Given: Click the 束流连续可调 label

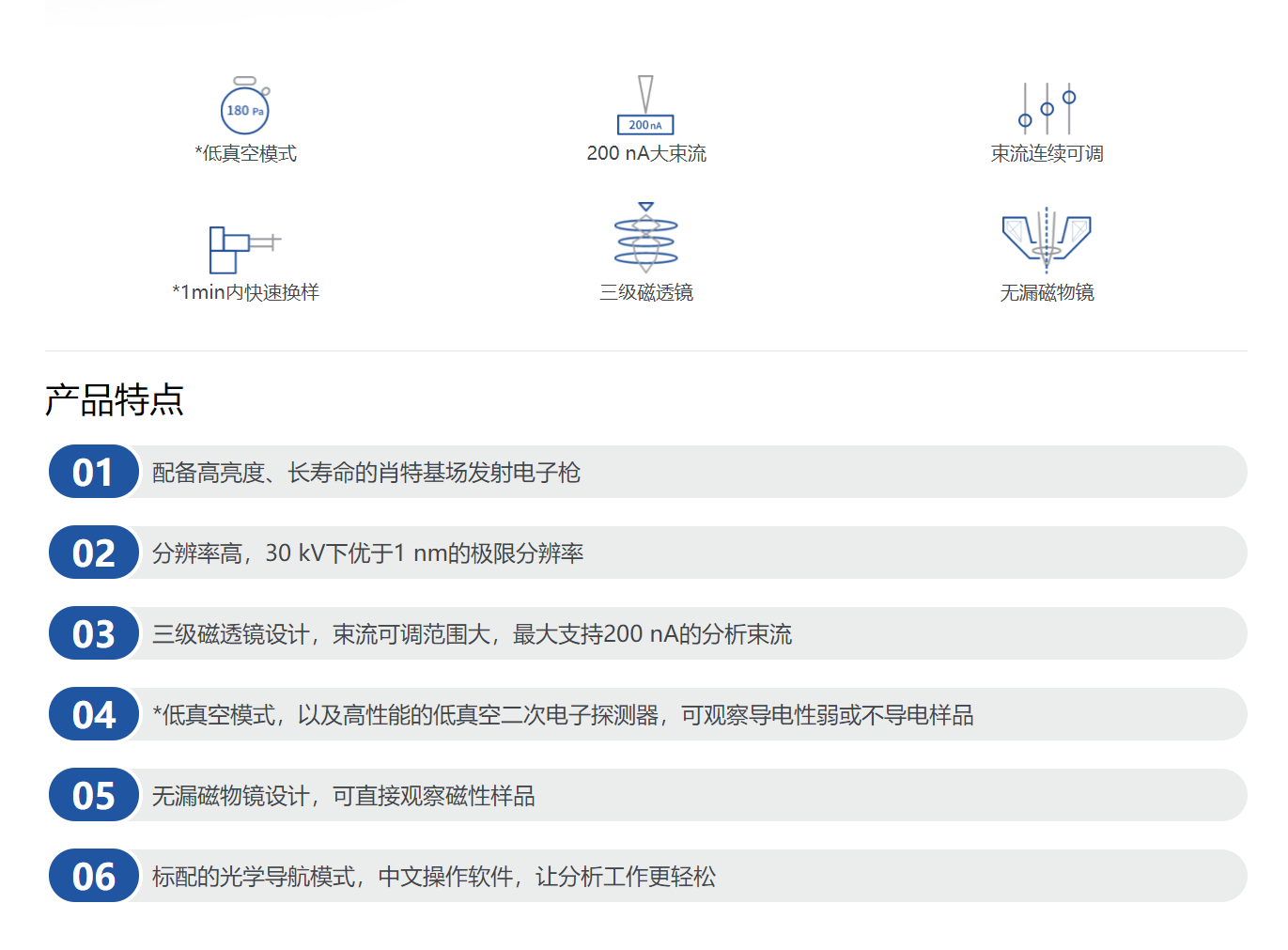Looking at the screenshot, I should [x=1047, y=153].
